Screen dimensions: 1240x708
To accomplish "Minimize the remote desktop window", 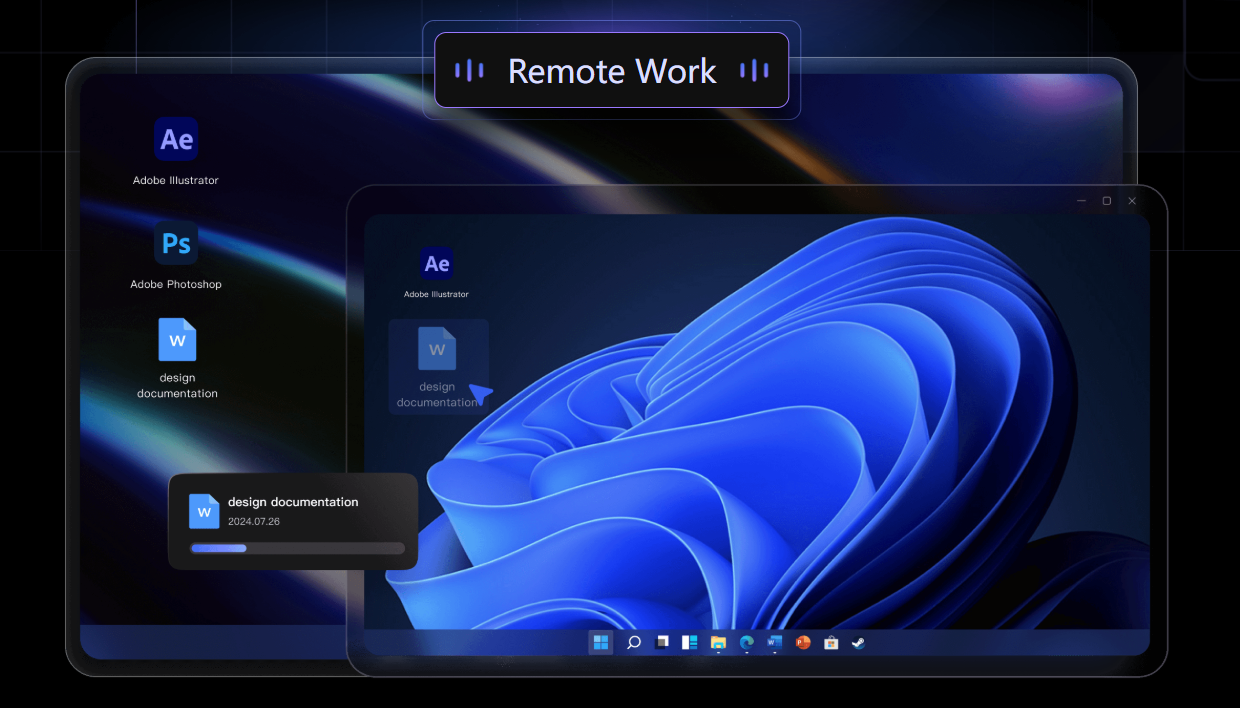I will [1081, 201].
